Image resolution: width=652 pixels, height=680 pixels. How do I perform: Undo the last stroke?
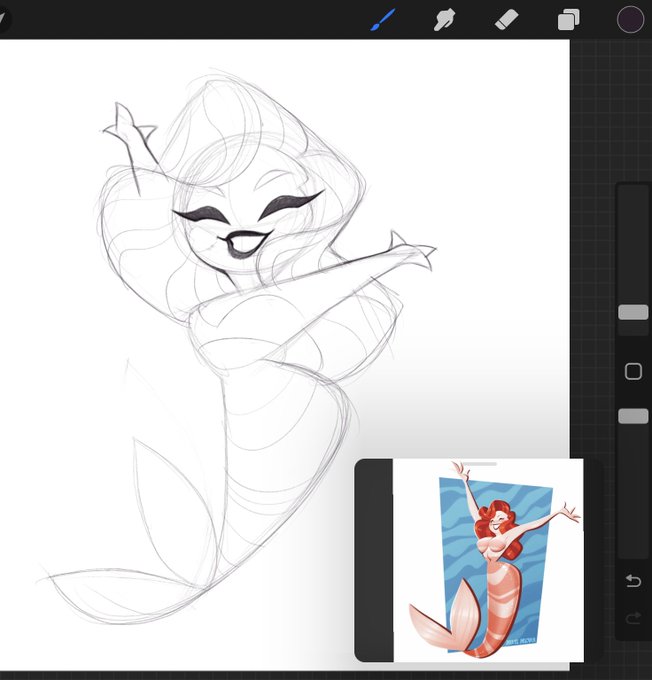pos(633,580)
